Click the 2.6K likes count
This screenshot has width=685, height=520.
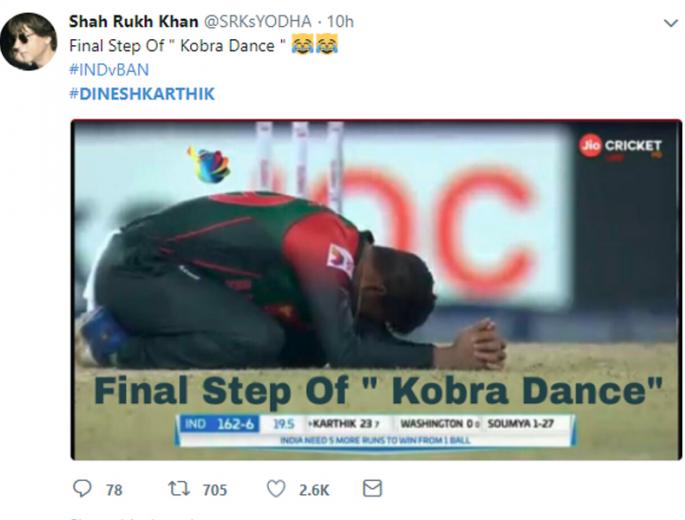[313, 490]
